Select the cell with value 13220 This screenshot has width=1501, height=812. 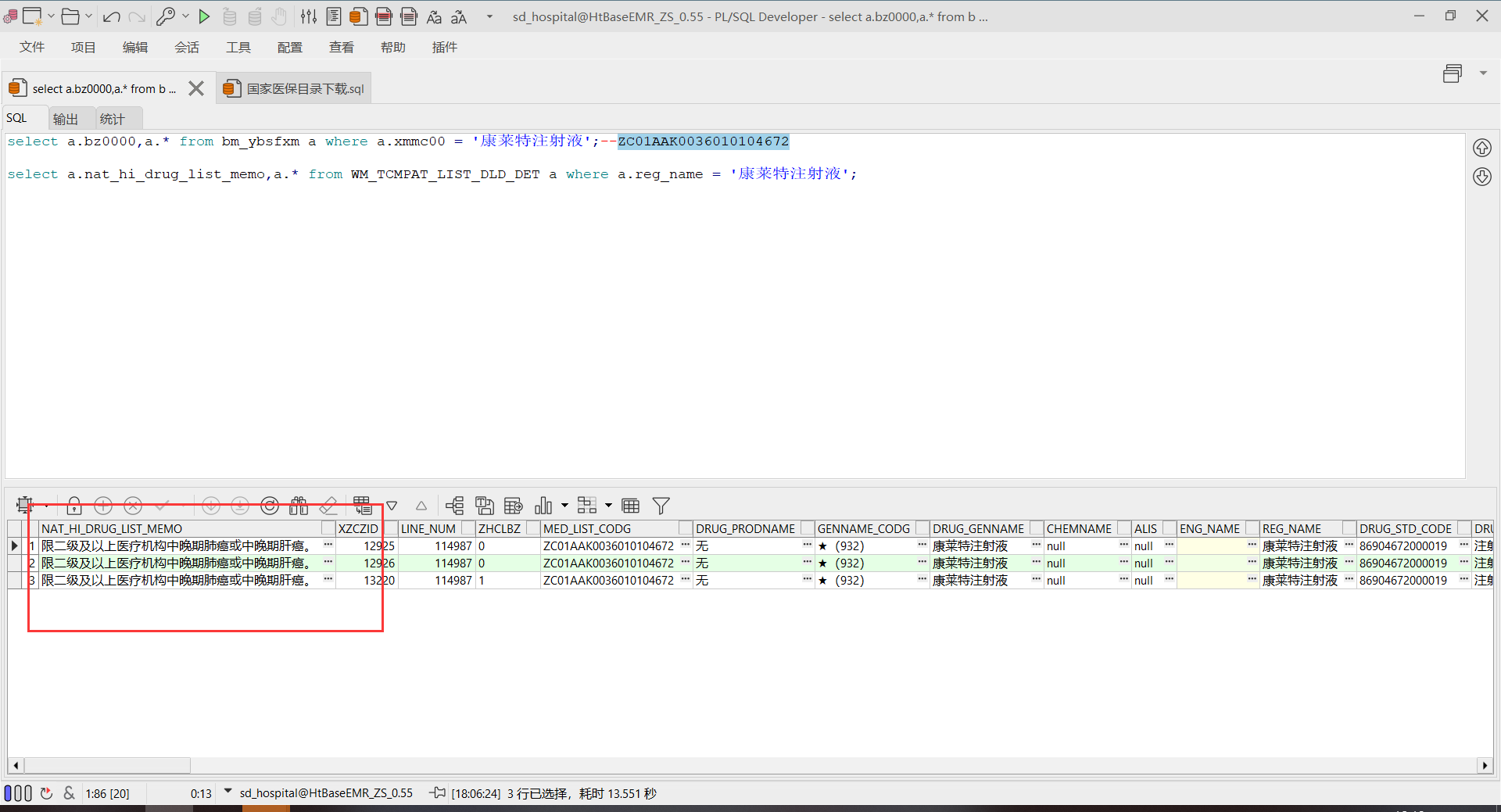[x=367, y=581]
